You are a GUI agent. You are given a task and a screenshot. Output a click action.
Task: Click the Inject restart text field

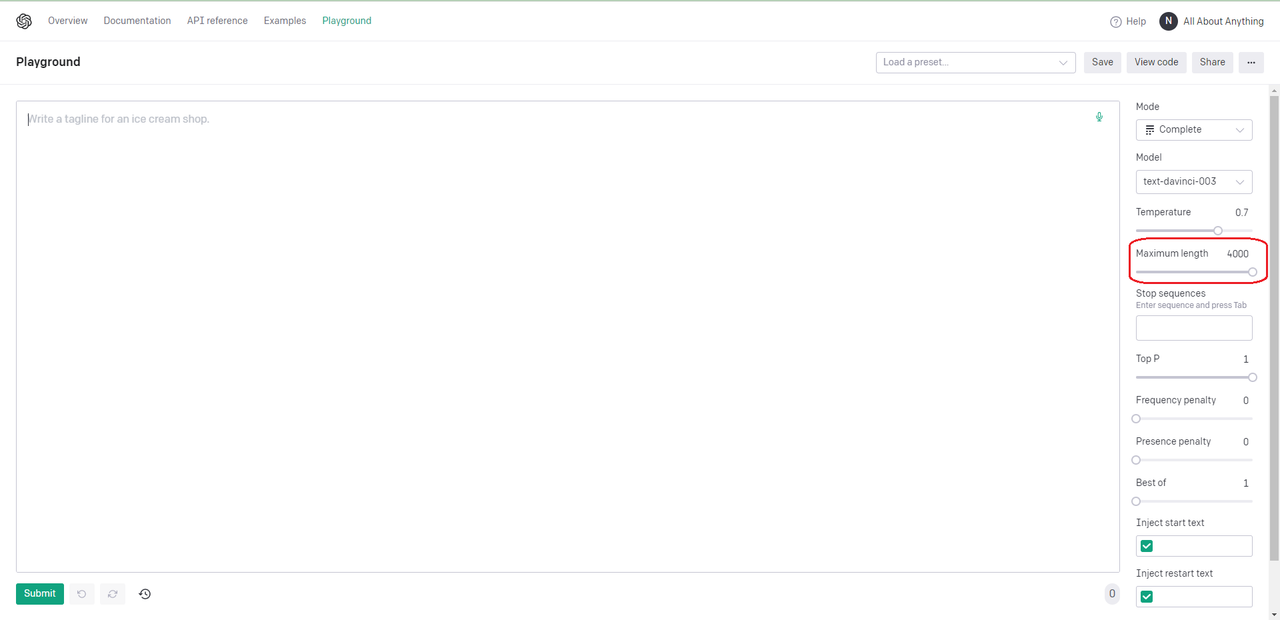[x=1194, y=597]
